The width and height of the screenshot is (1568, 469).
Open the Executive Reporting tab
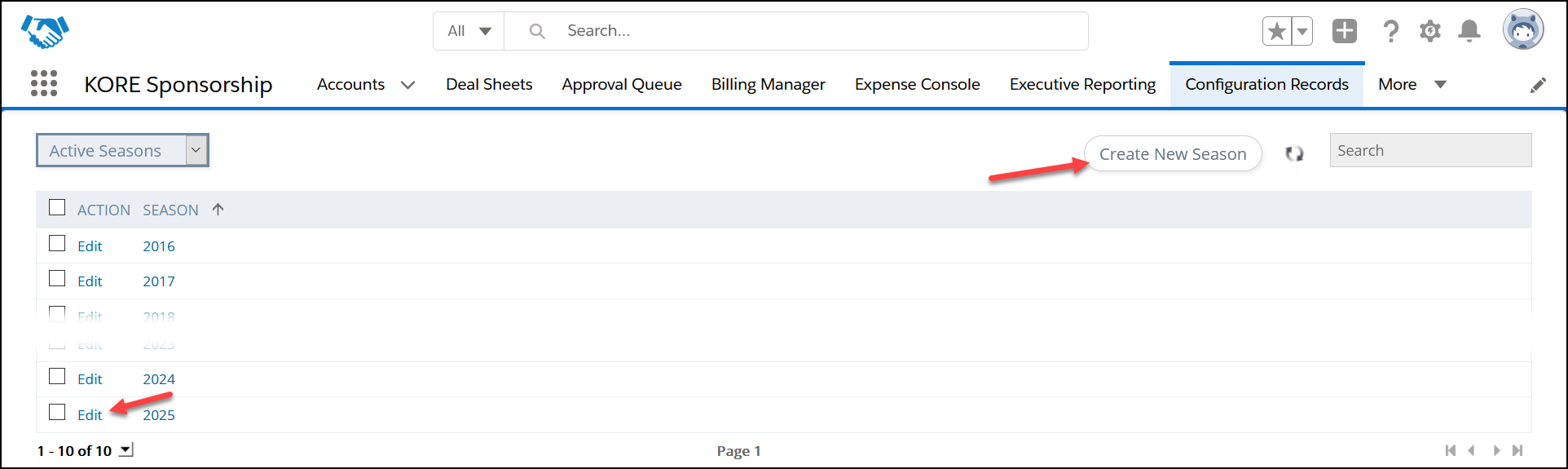point(1083,84)
